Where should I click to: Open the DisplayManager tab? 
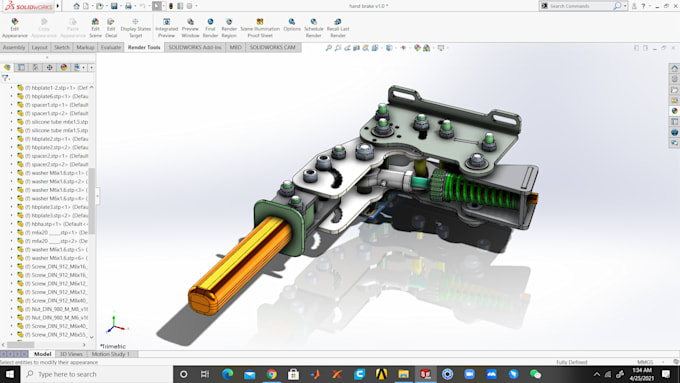coord(64,67)
